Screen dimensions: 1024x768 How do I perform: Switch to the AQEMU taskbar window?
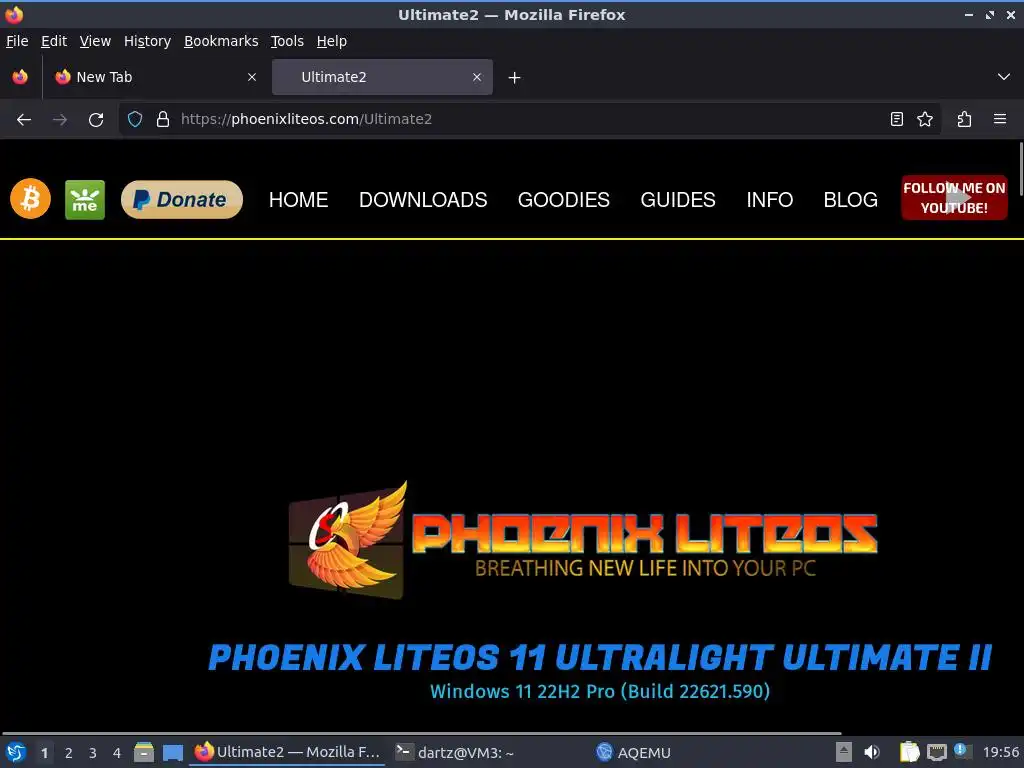(x=633, y=752)
